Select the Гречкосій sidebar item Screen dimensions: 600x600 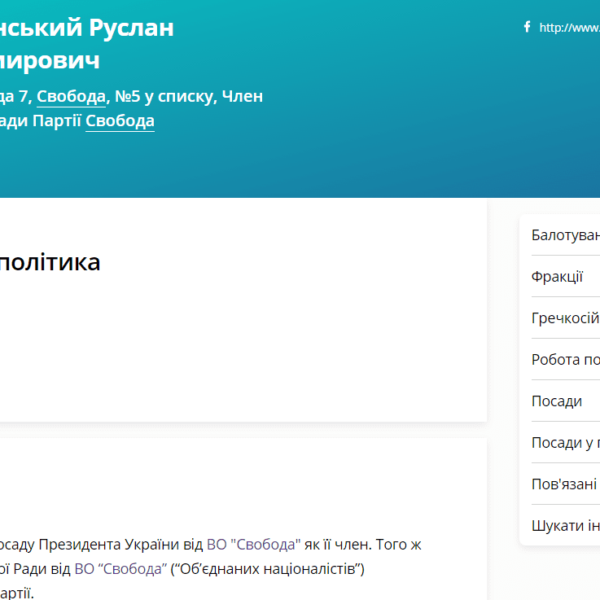(x=566, y=318)
